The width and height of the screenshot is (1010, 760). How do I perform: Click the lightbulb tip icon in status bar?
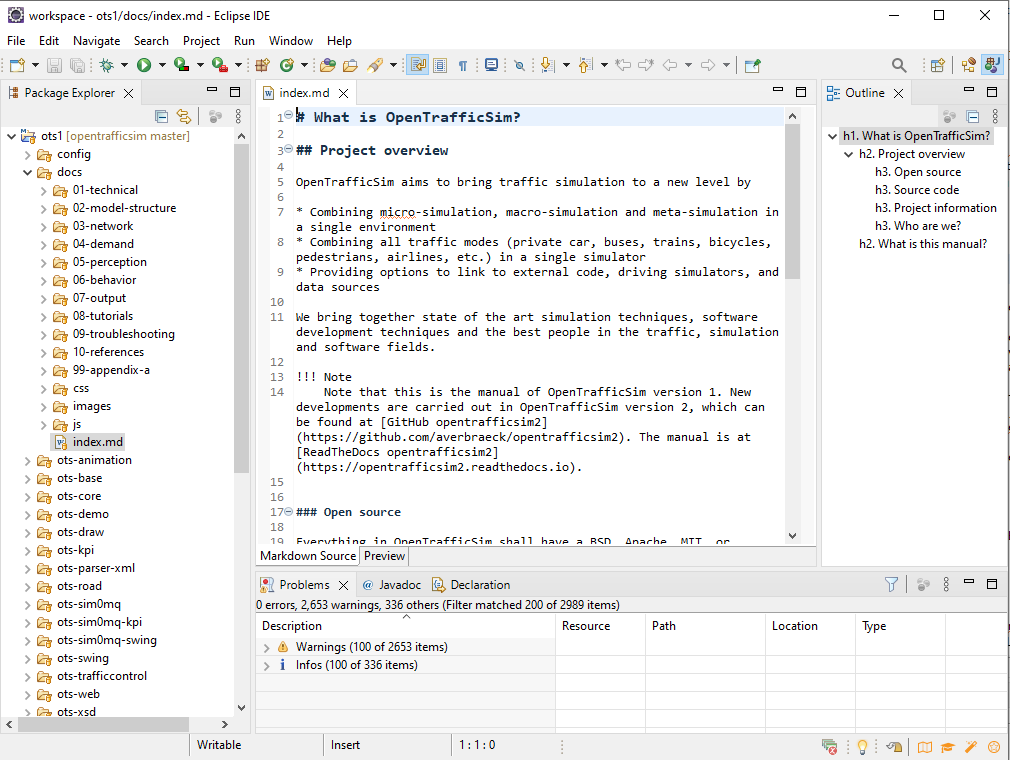pyautogui.click(x=862, y=746)
